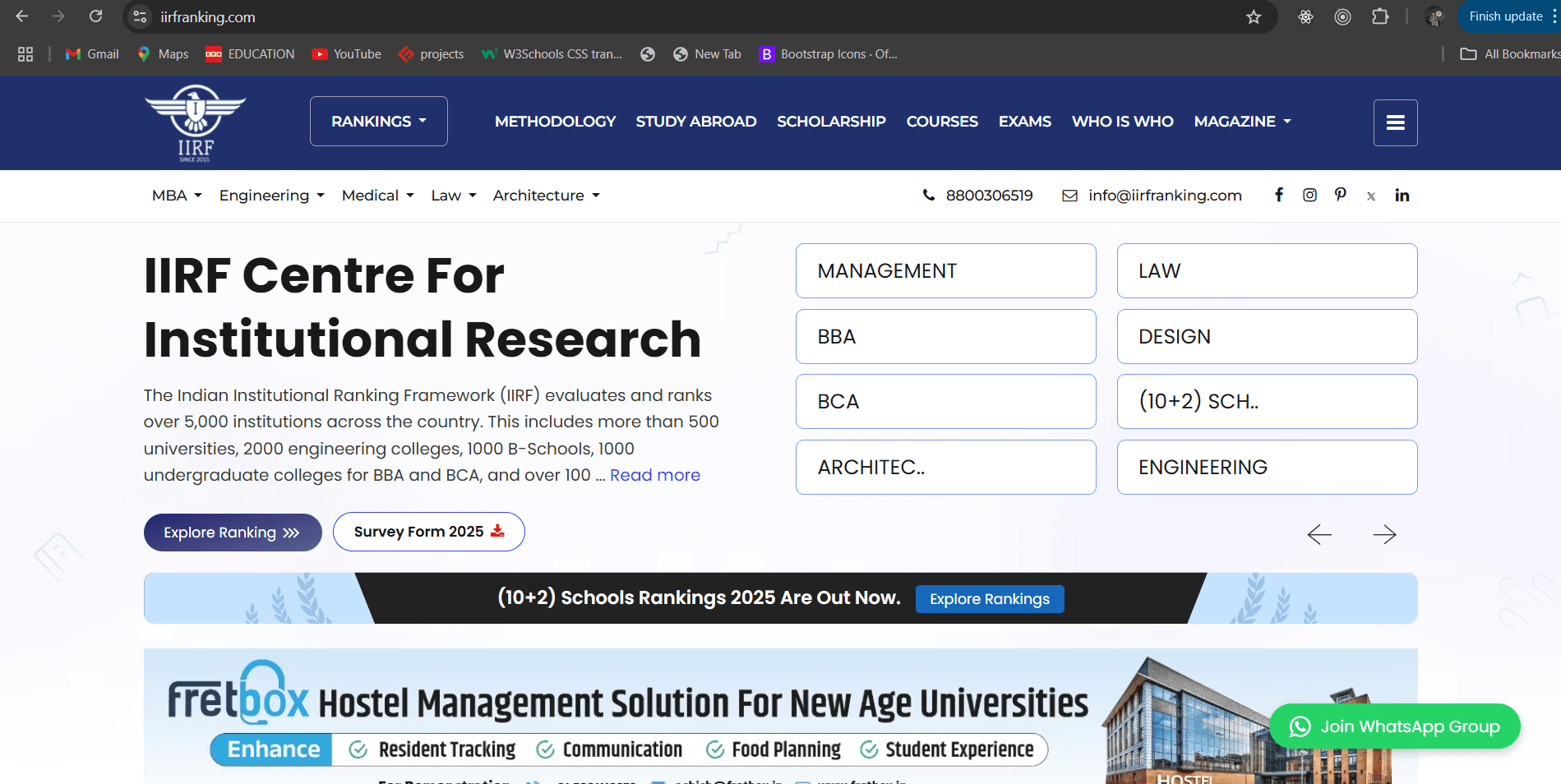Click the browser extensions puzzle icon
The width and height of the screenshot is (1561, 784).
click(1381, 16)
